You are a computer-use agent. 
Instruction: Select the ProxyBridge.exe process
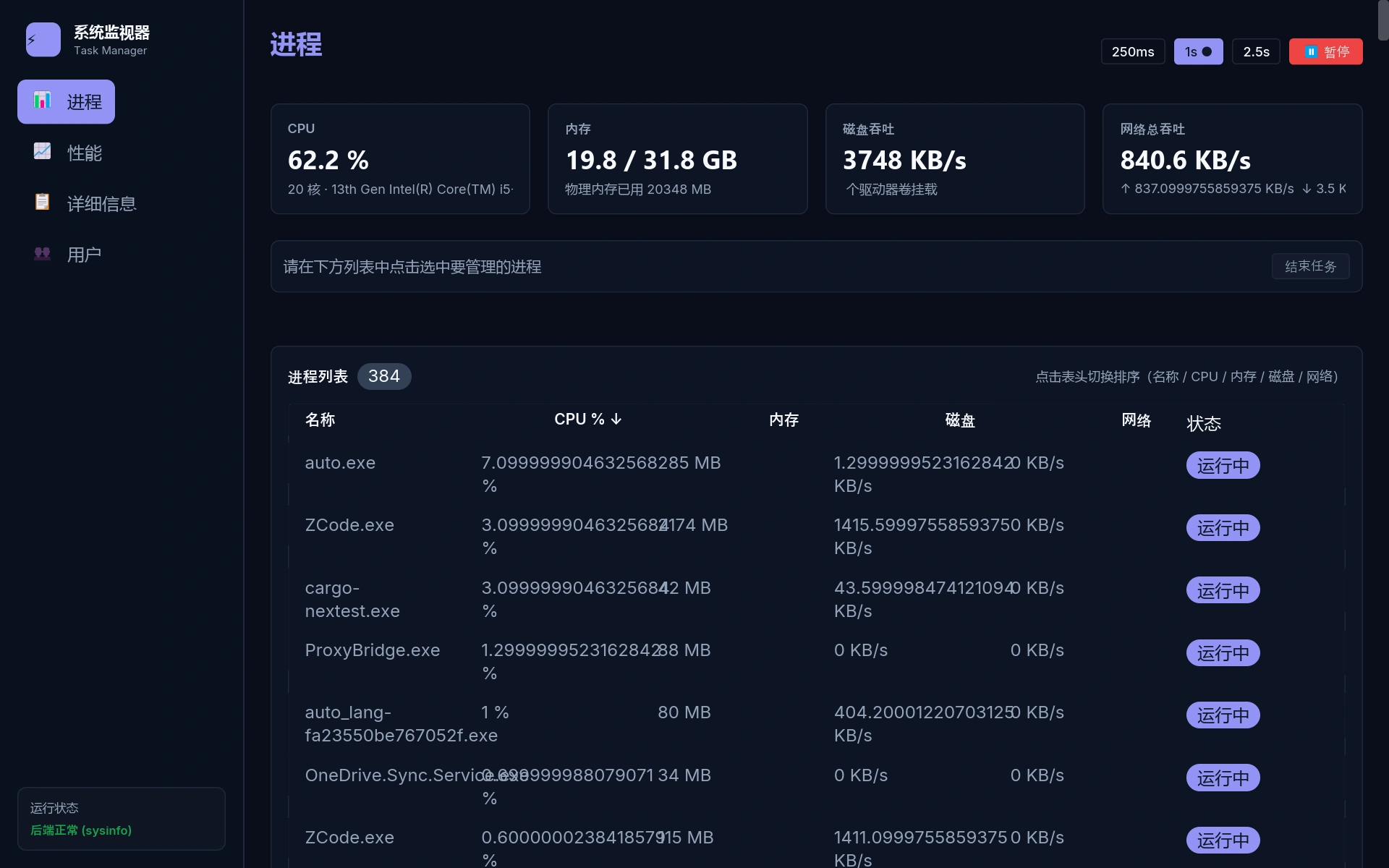(x=816, y=662)
